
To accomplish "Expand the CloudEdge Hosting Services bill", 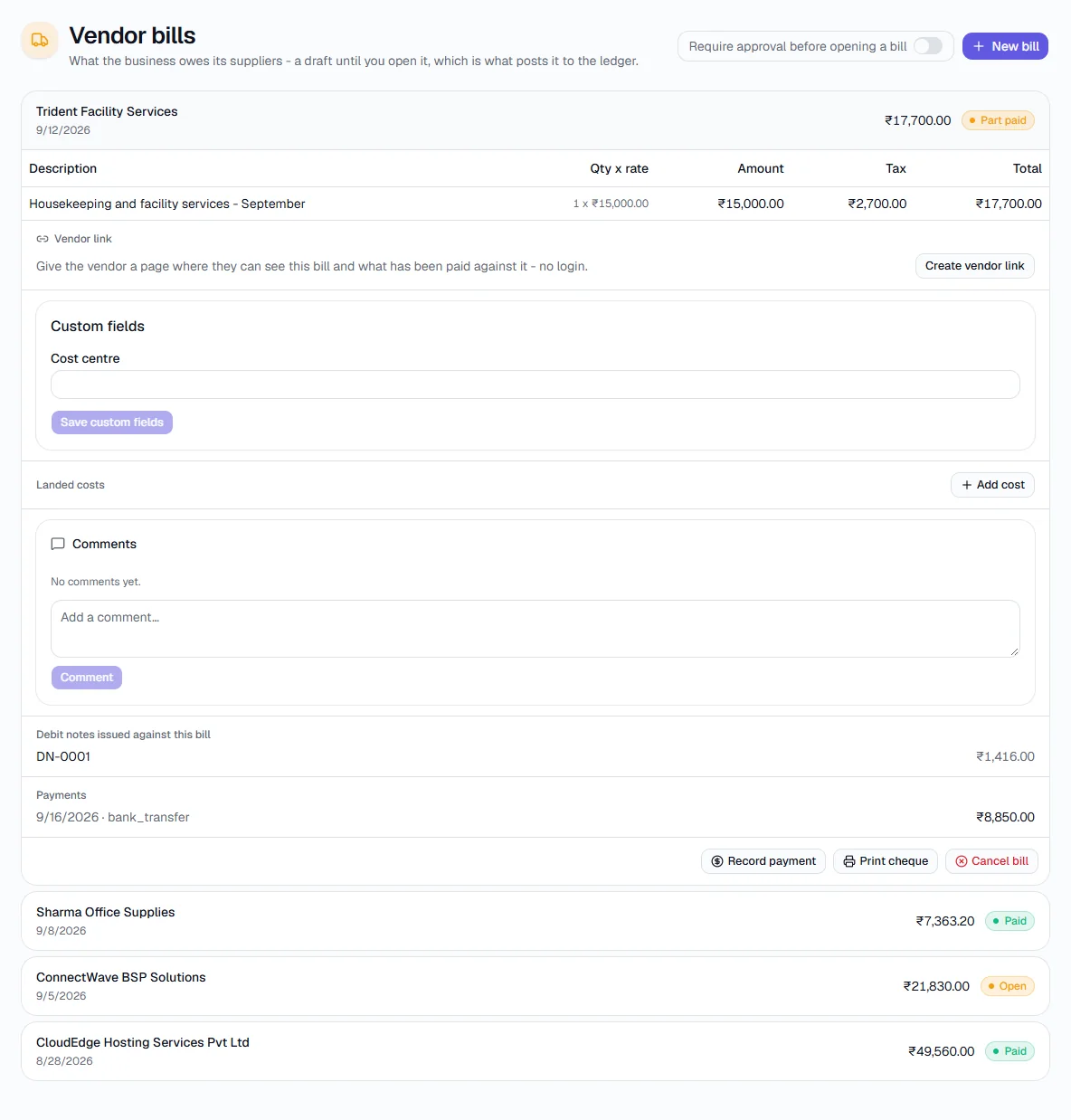I will pos(535,1051).
